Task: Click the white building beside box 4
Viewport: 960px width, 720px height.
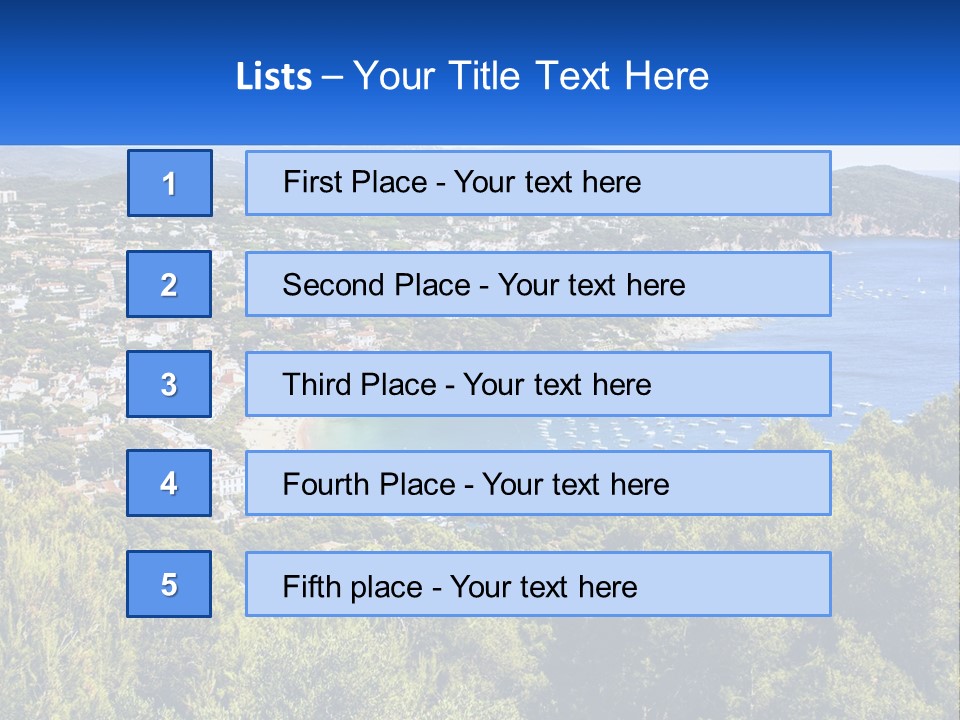Action: (x=228, y=485)
